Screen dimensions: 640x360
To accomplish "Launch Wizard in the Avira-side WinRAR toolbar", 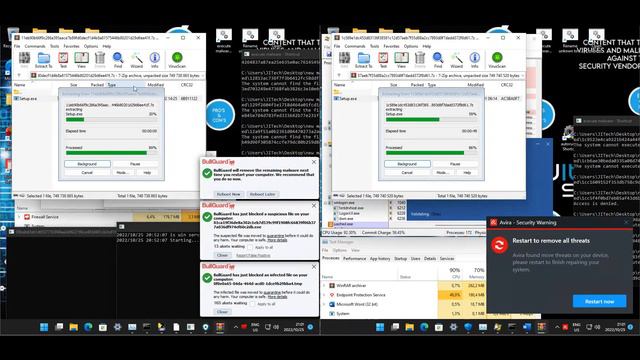I will 456,60.
